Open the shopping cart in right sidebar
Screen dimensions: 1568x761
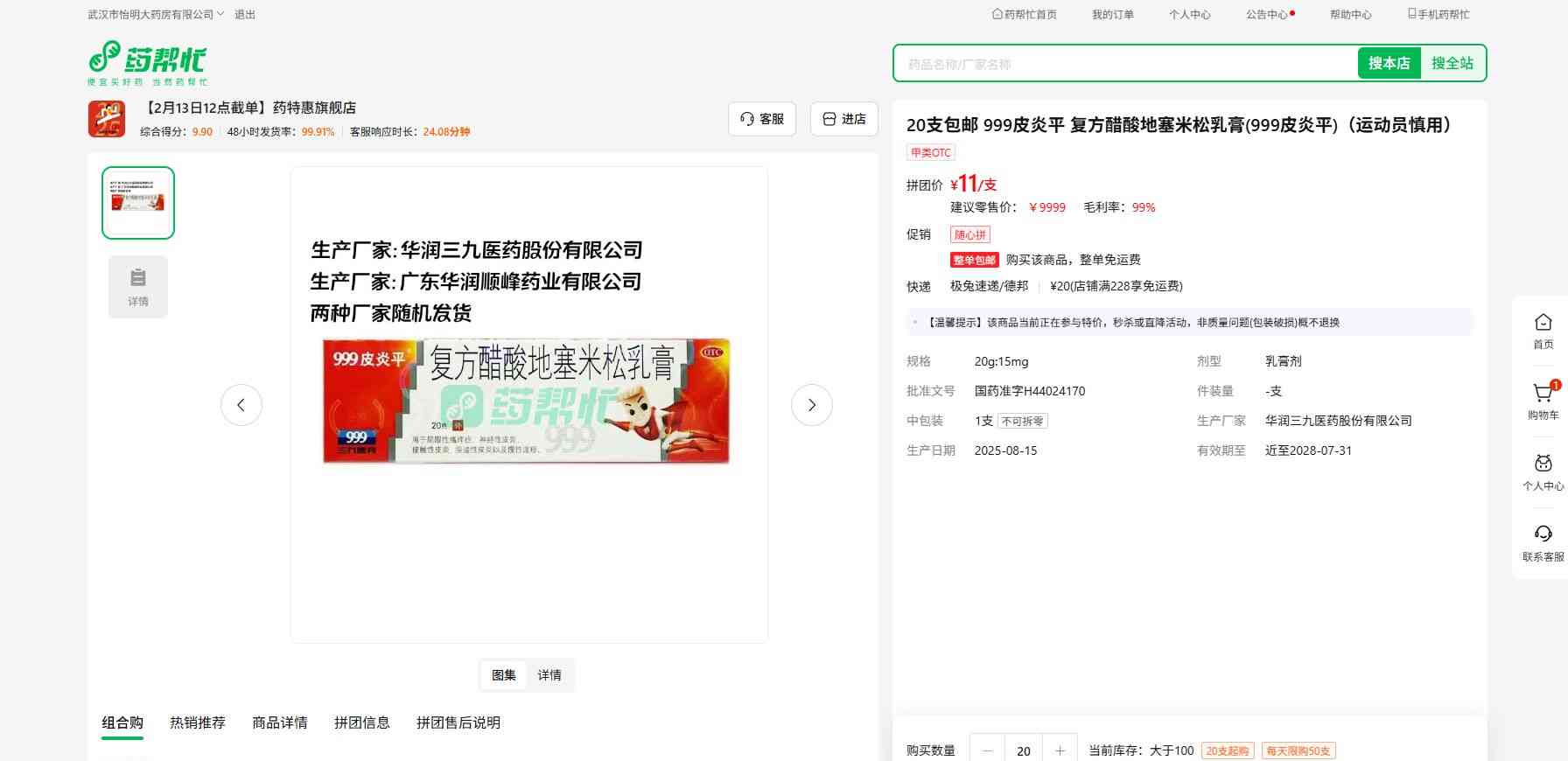[x=1543, y=394]
